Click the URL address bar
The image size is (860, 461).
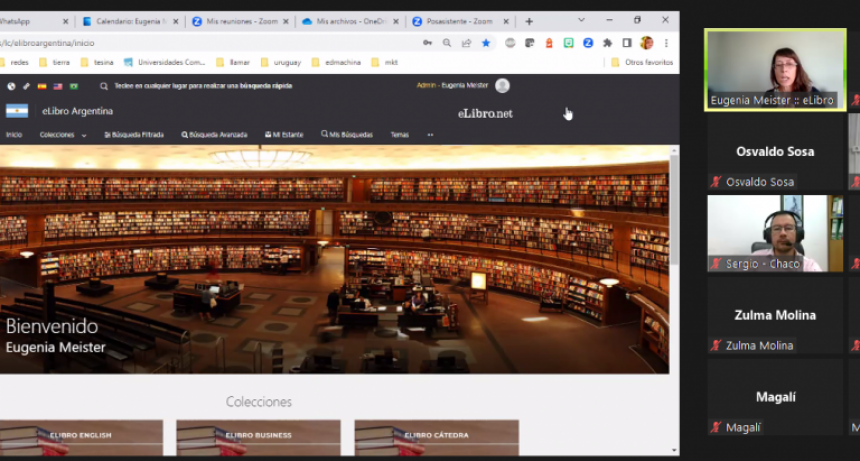click(x=208, y=43)
